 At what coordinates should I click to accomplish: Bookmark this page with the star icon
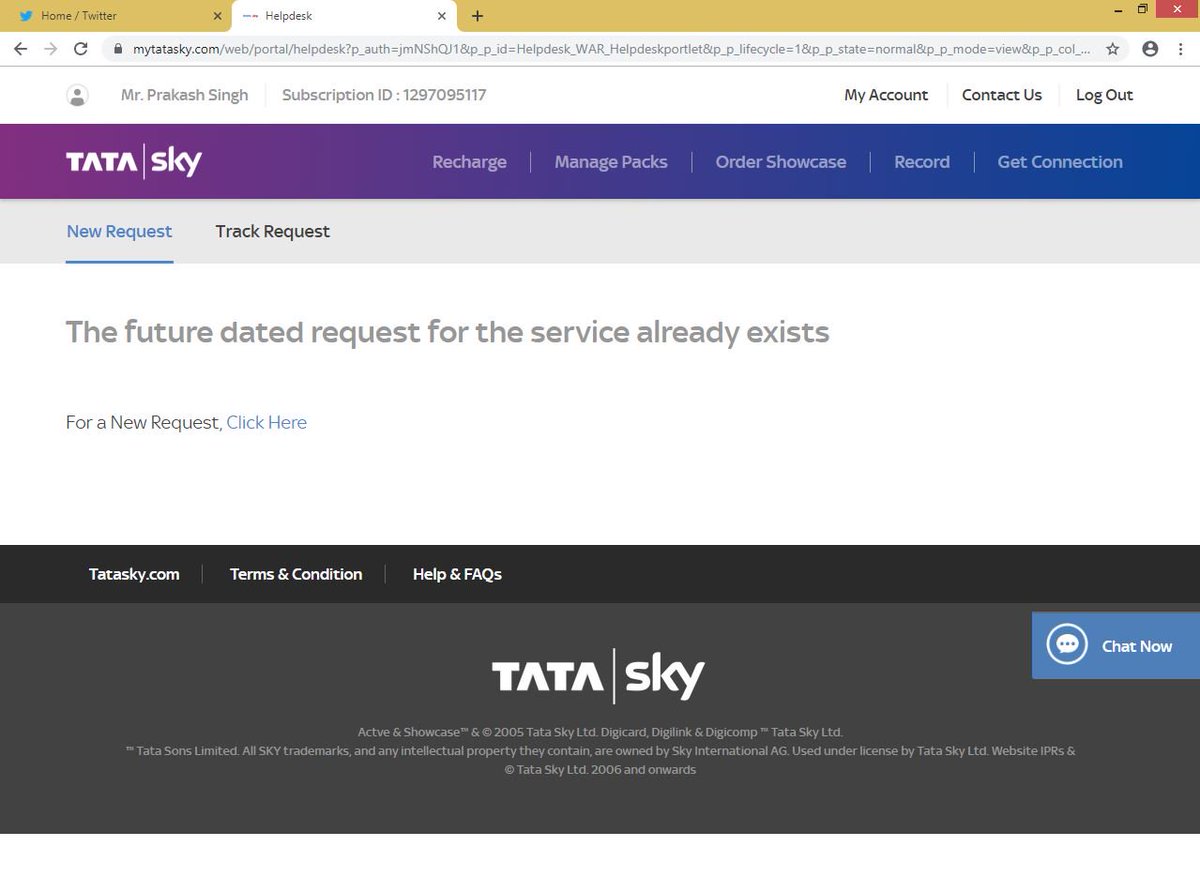point(1113,48)
